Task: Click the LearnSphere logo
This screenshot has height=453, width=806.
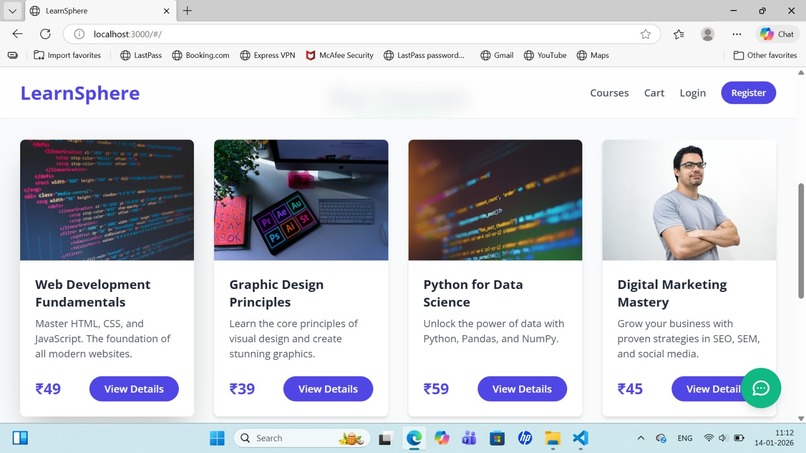Action: point(80,93)
